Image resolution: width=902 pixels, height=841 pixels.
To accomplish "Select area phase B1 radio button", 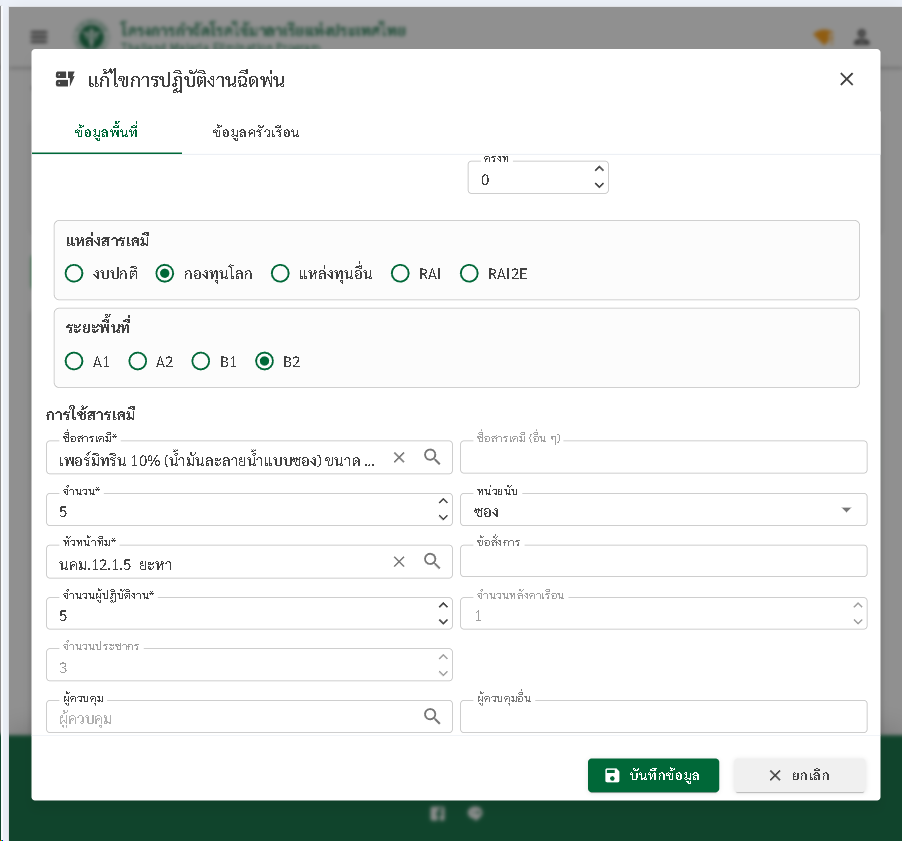I will (x=201, y=362).
